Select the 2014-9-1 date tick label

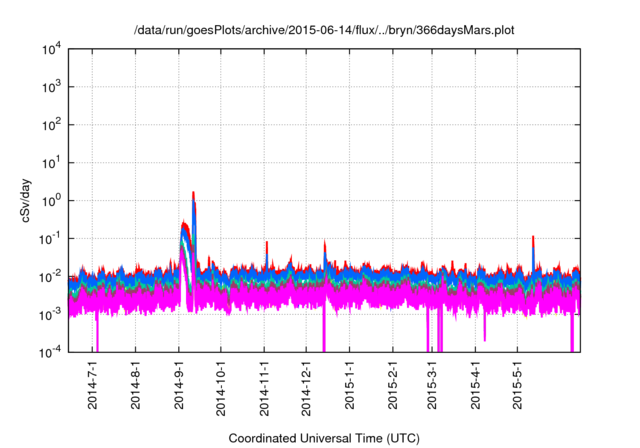tap(179, 387)
